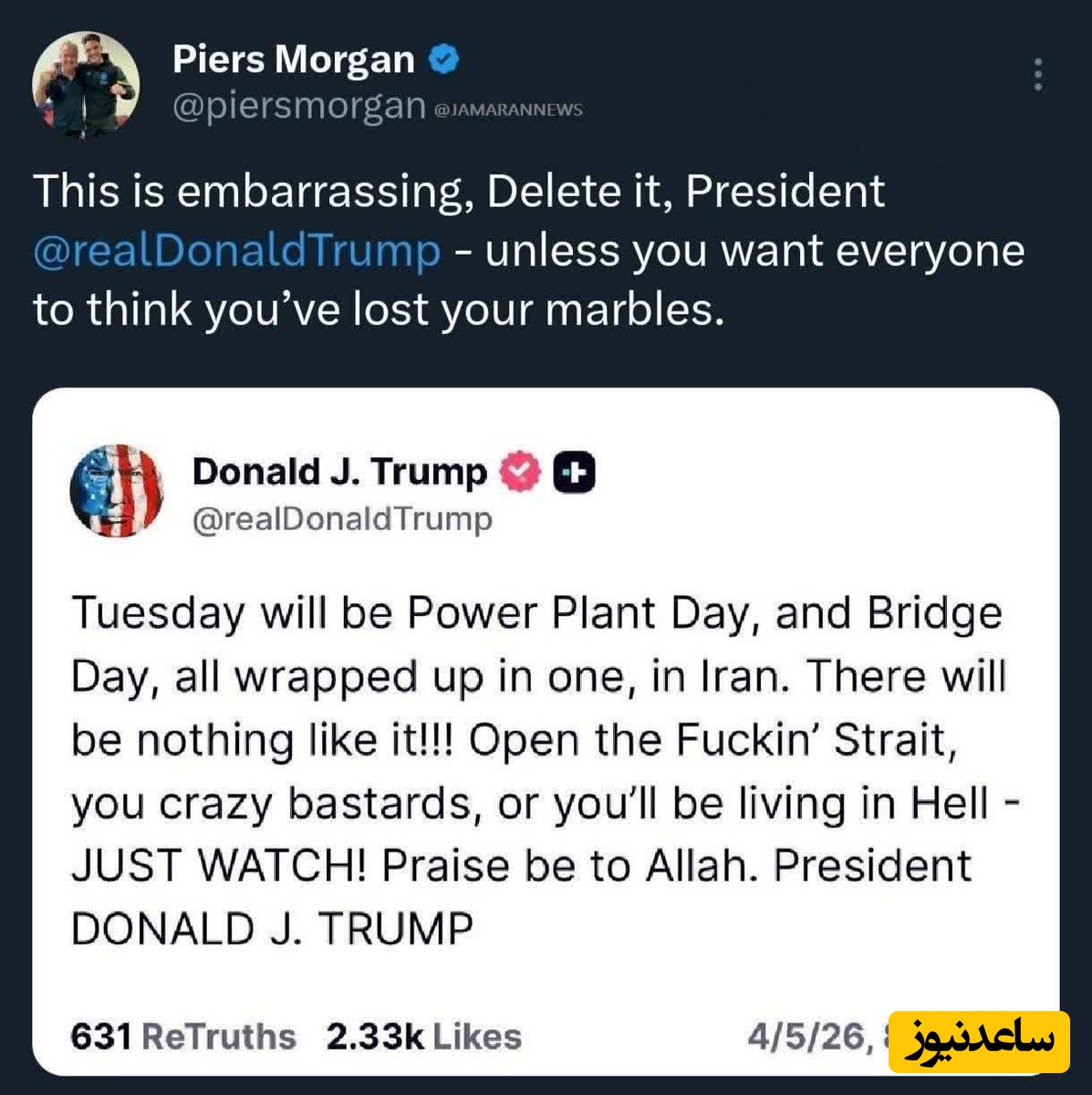Click the yellow Saednews logo badge

(x=978, y=1041)
